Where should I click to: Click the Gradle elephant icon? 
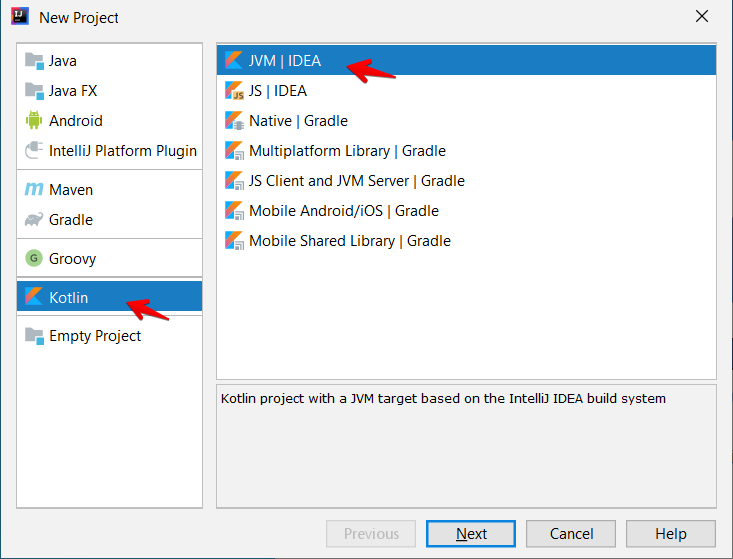coord(34,219)
